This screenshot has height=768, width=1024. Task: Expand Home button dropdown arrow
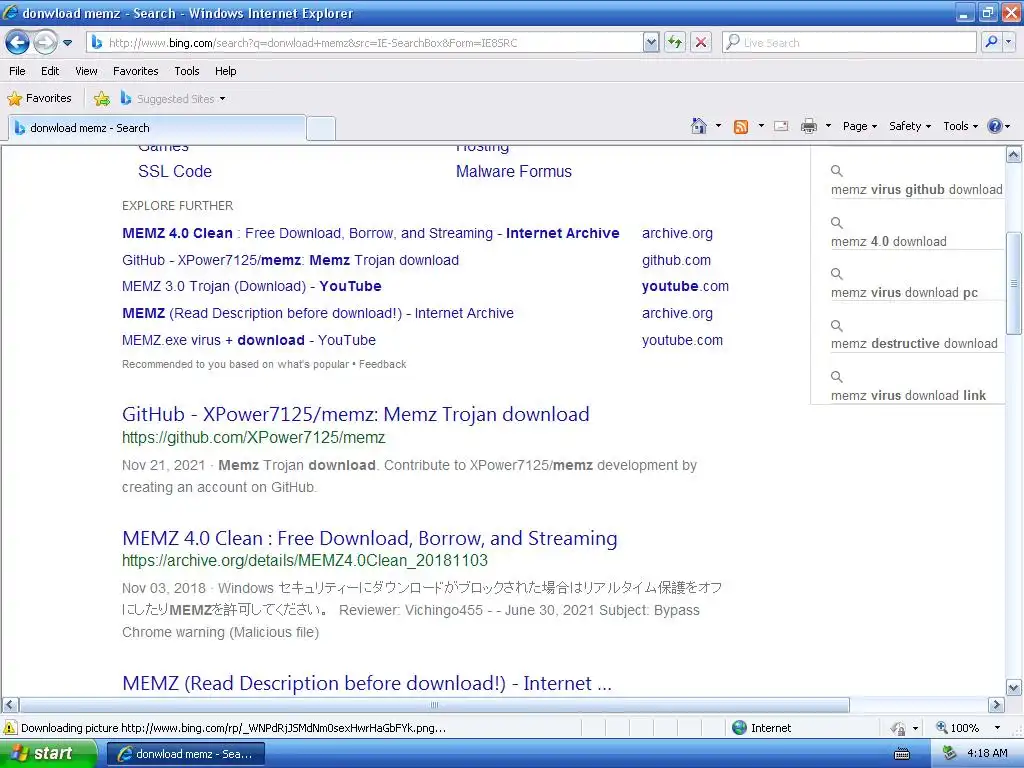pyautogui.click(x=718, y=126)
